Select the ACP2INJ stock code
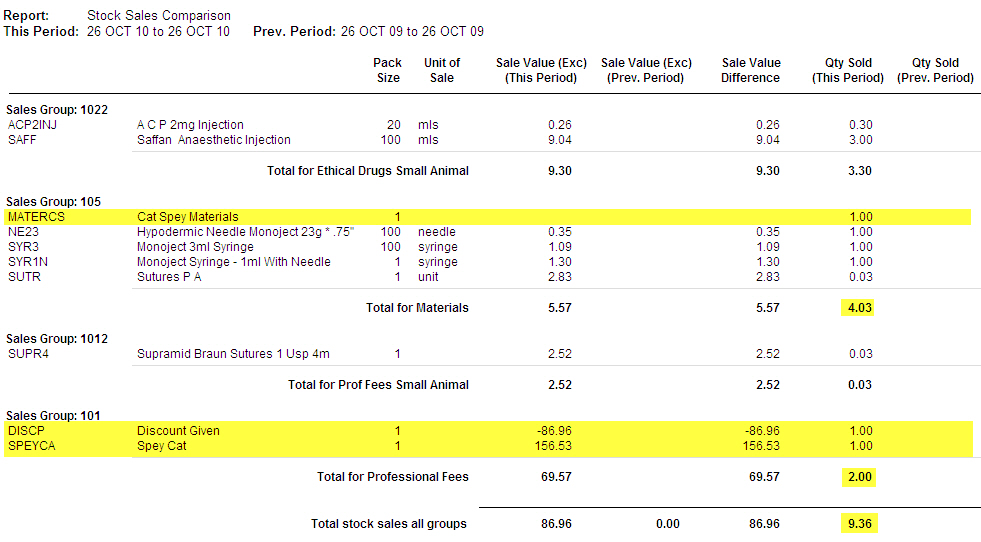The image size is (981, 542). pyautogui.click(x=33, y=125)
